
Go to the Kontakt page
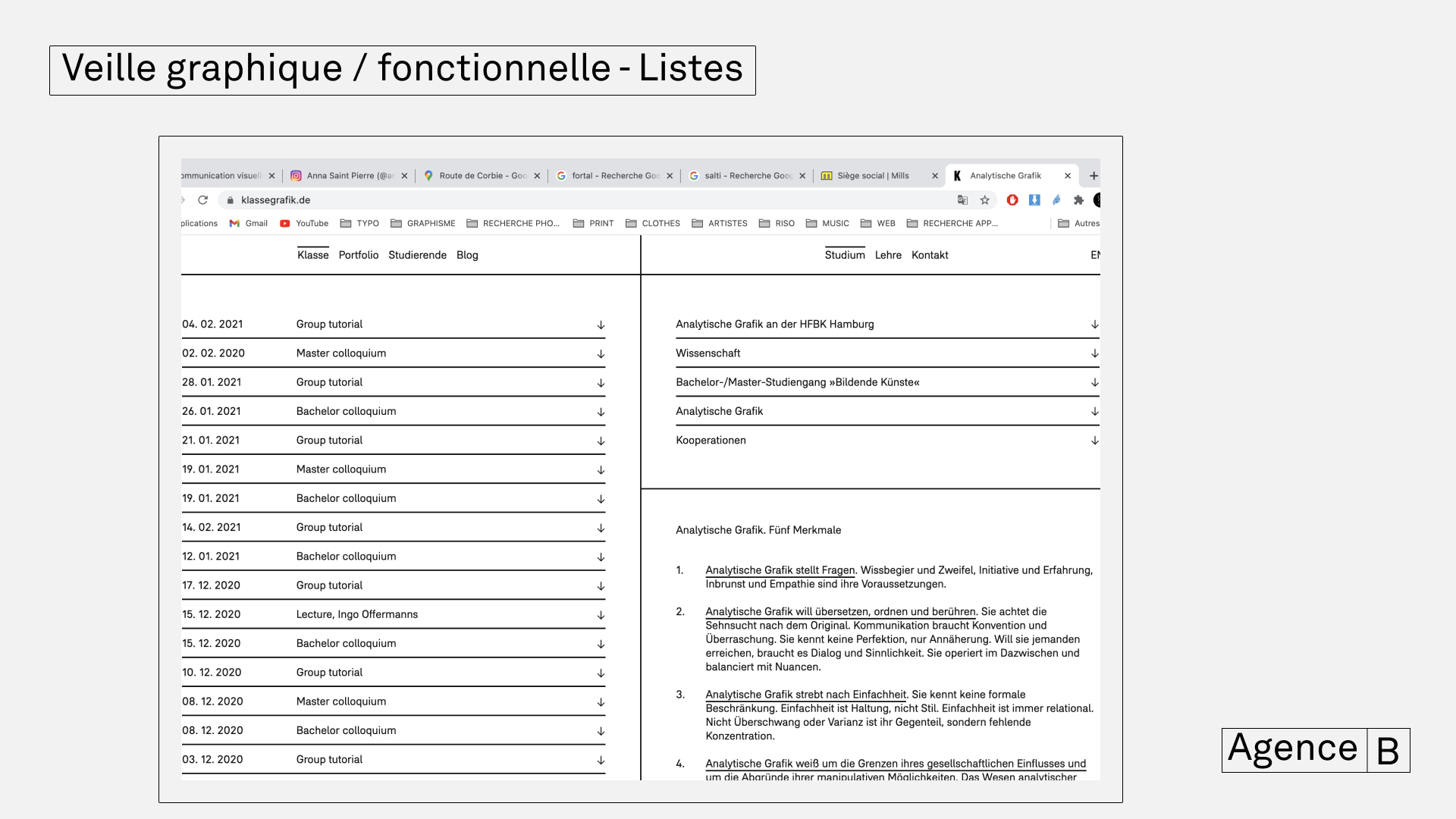930,256
